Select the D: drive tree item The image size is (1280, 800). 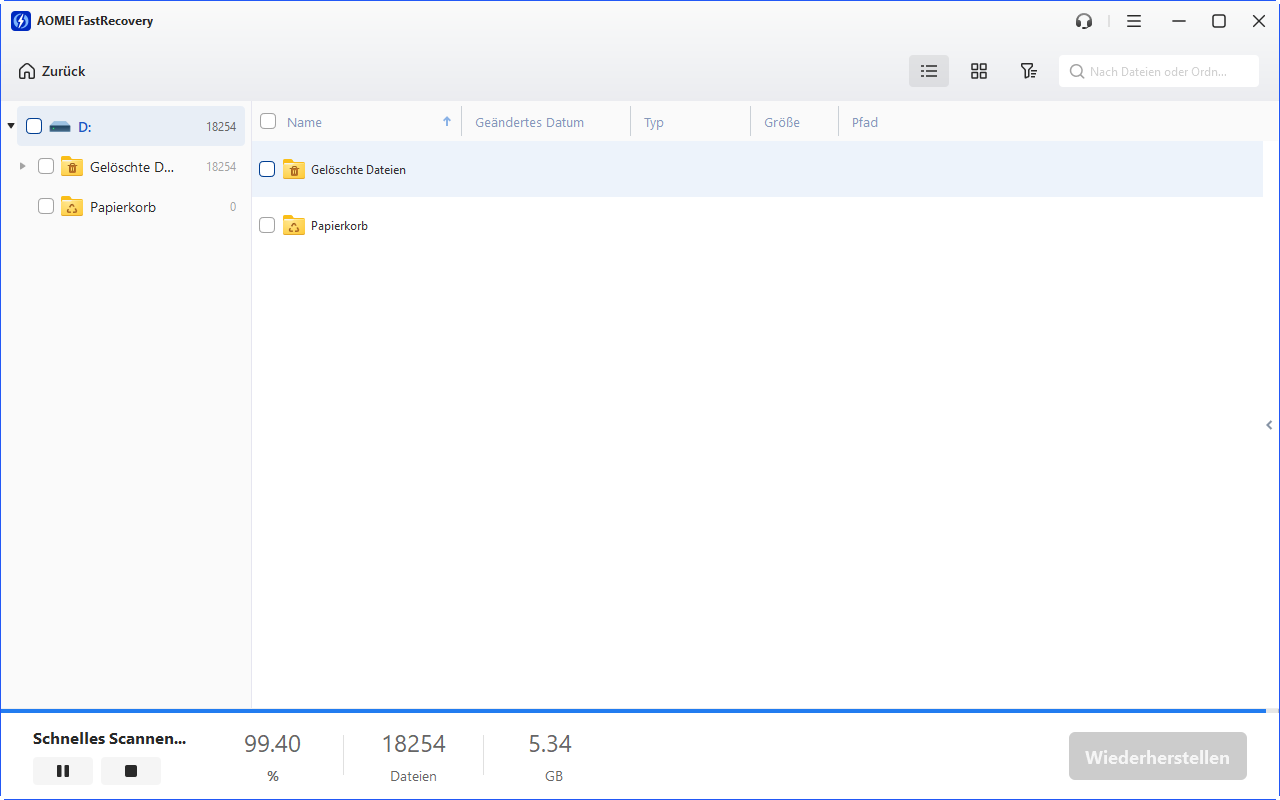click(x=131, y=126)
